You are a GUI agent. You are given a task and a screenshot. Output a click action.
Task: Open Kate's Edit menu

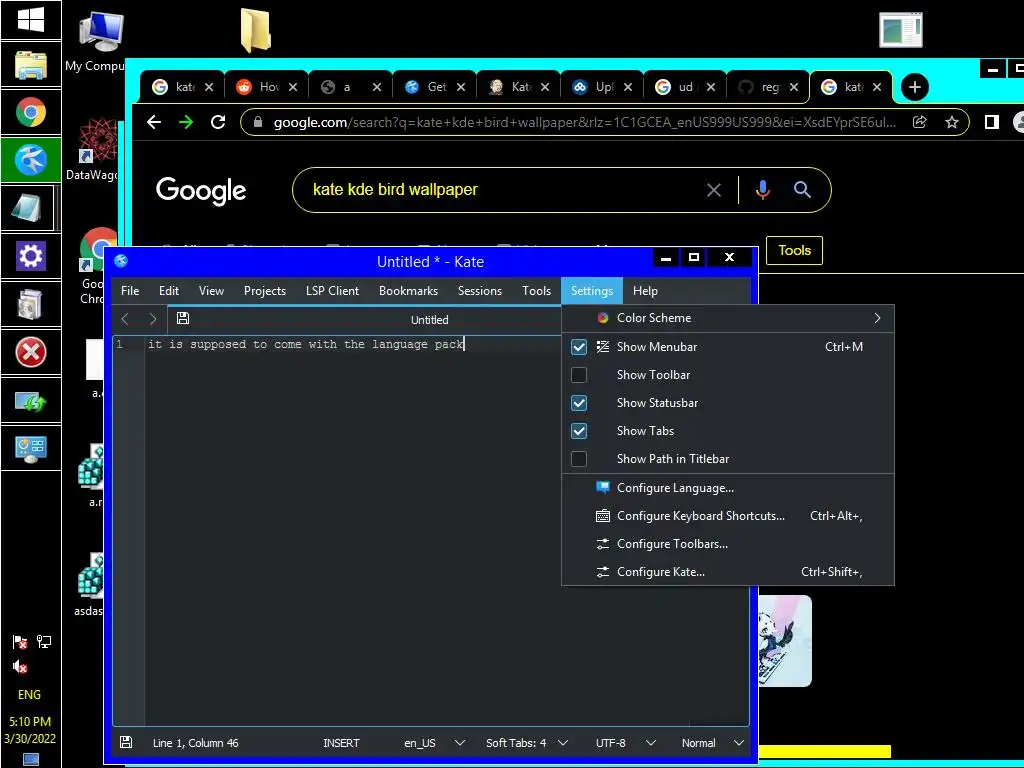(x=168, y=291)
